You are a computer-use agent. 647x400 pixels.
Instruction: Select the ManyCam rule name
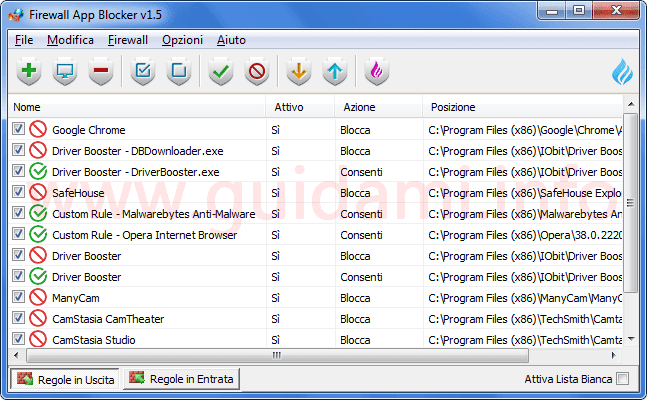(76, 298)
